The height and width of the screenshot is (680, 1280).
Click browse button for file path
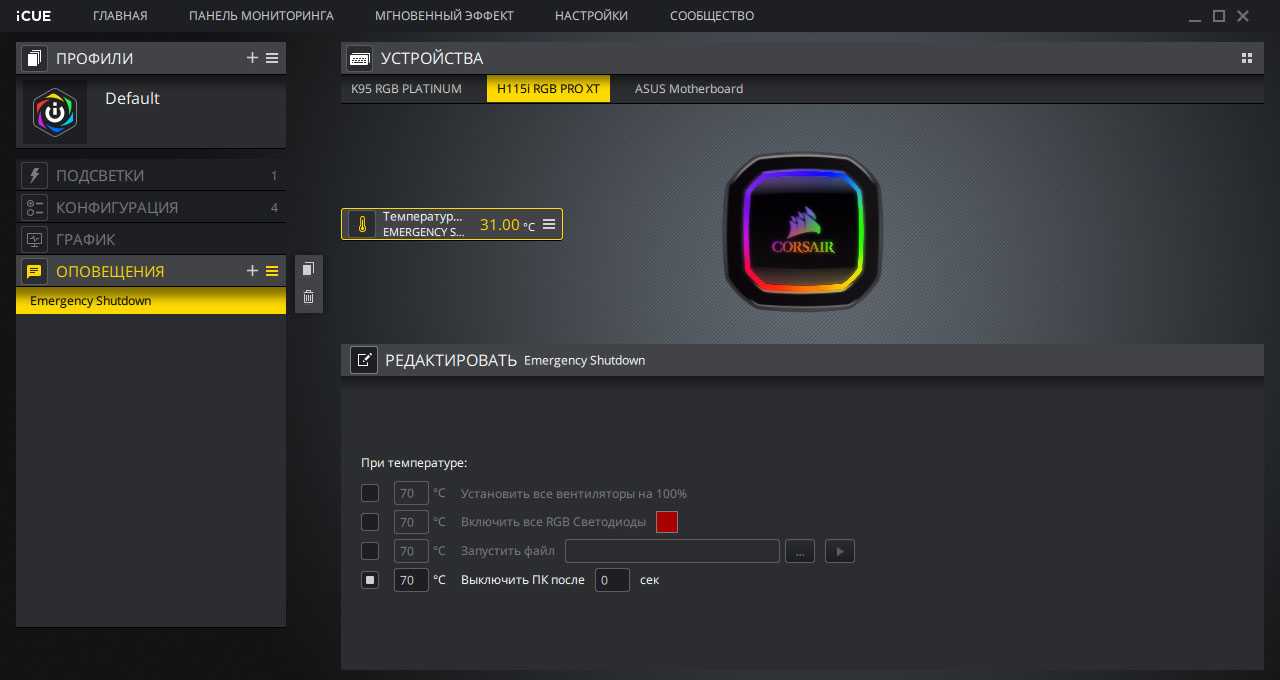click(799, 551)
